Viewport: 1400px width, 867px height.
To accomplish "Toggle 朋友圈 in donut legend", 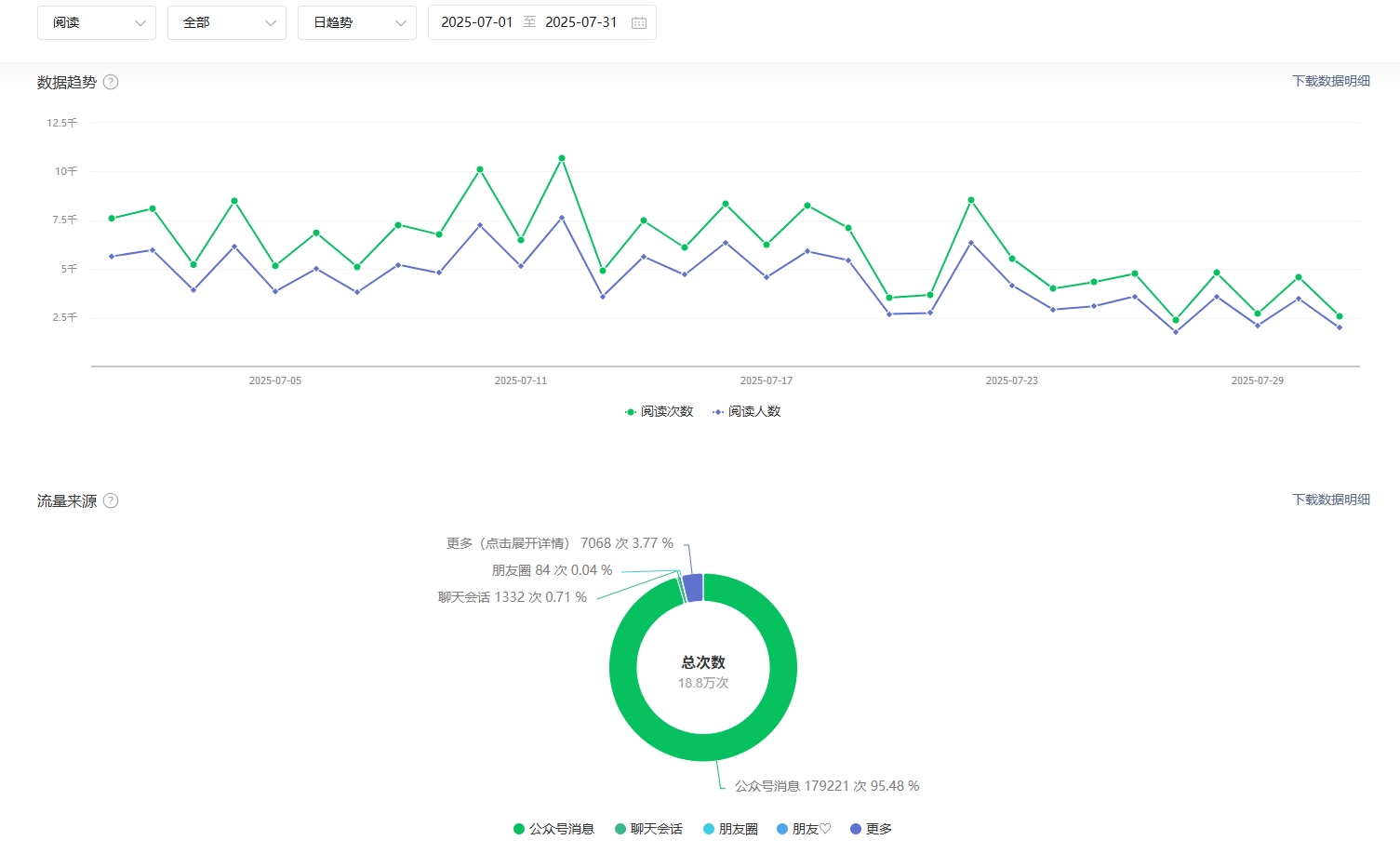I will point(730,829).
